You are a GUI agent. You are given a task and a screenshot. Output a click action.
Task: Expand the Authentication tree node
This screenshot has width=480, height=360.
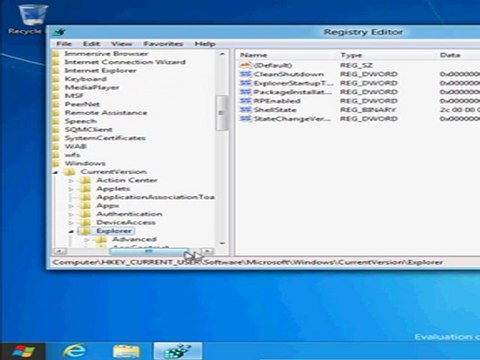coord(71,214)
